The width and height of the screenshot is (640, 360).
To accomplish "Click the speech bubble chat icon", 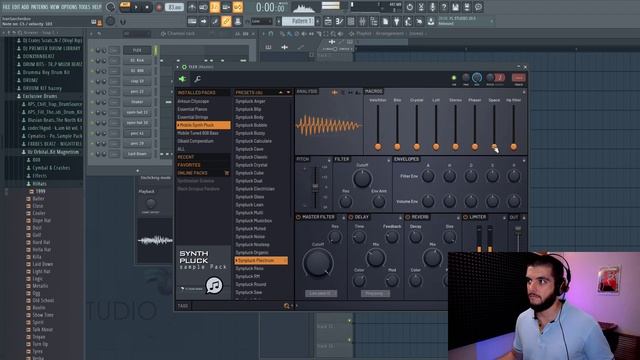I will (478, 7).
